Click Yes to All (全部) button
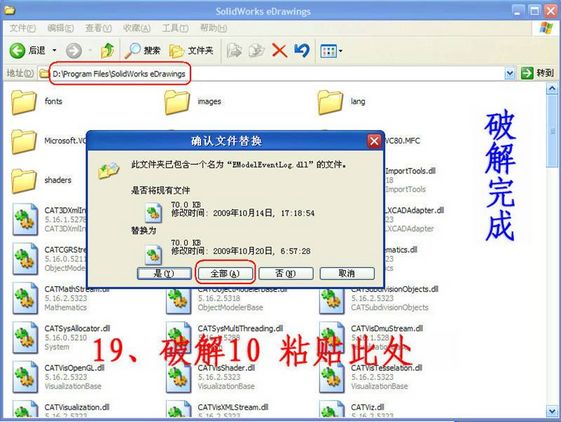This screenshot has width=561, height=422. click(225, 274)
